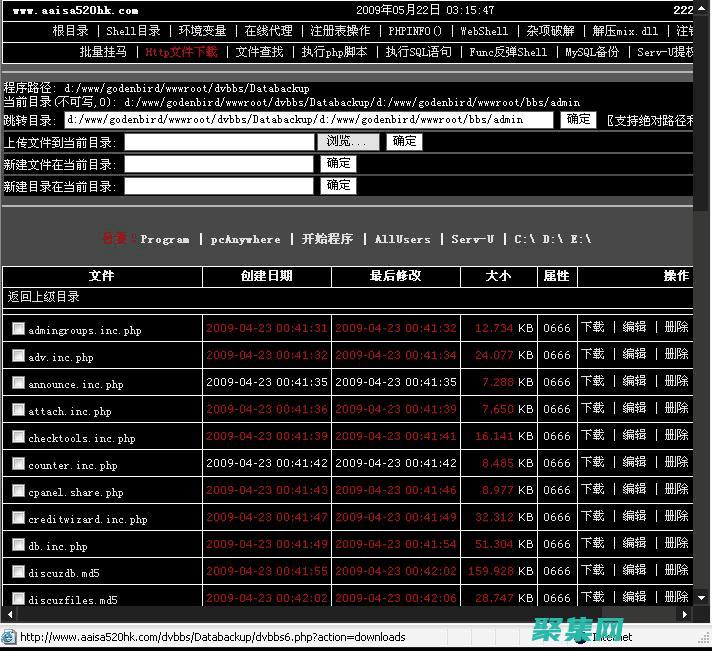Screen dimensions: 712x651
Task: Jump to the Serv-U directory shortcut
Action: coord(472,240)
